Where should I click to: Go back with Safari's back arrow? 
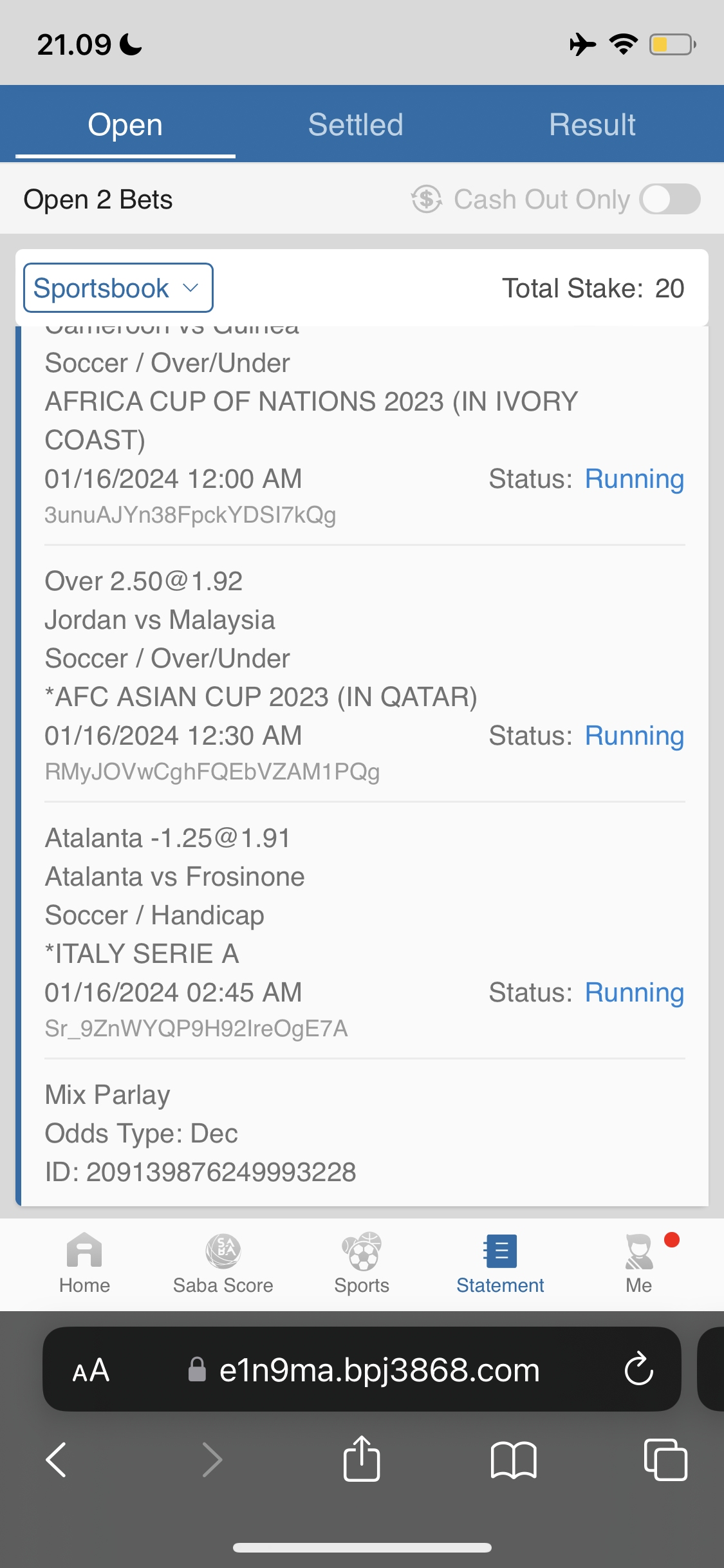point(57,1459)
